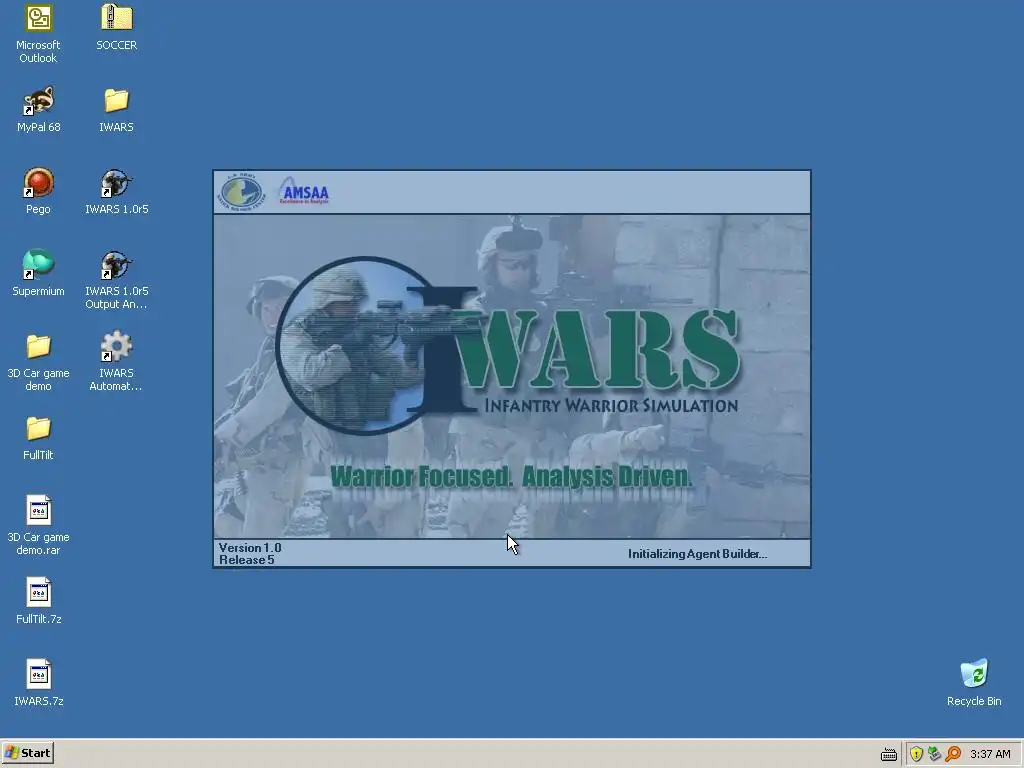Click 'Warrior Focused. Analysis Driven.' slogan text
The width and height of the screenshot is (1024, 768).
[x=511, y=476]
